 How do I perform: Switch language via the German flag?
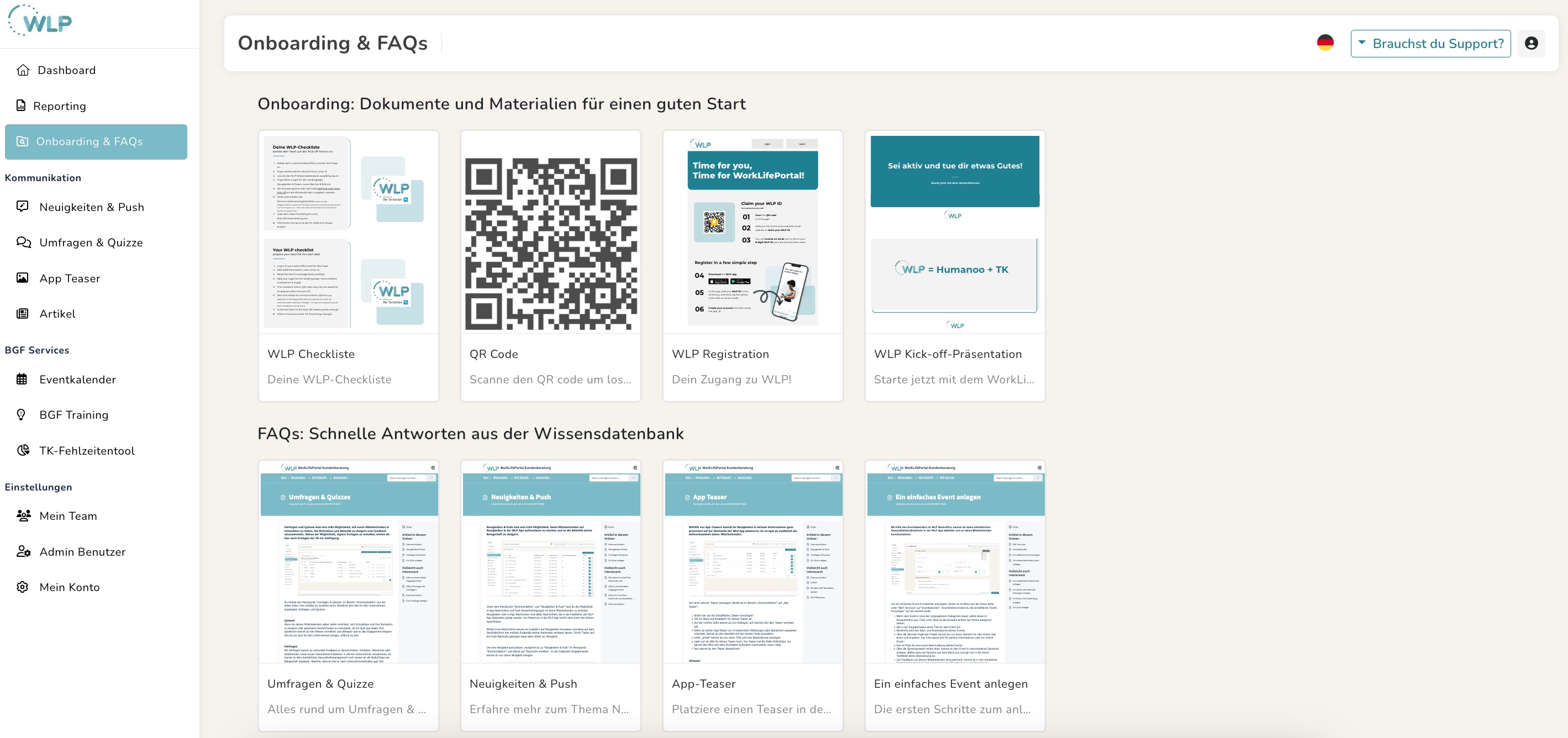point(1325,43)
